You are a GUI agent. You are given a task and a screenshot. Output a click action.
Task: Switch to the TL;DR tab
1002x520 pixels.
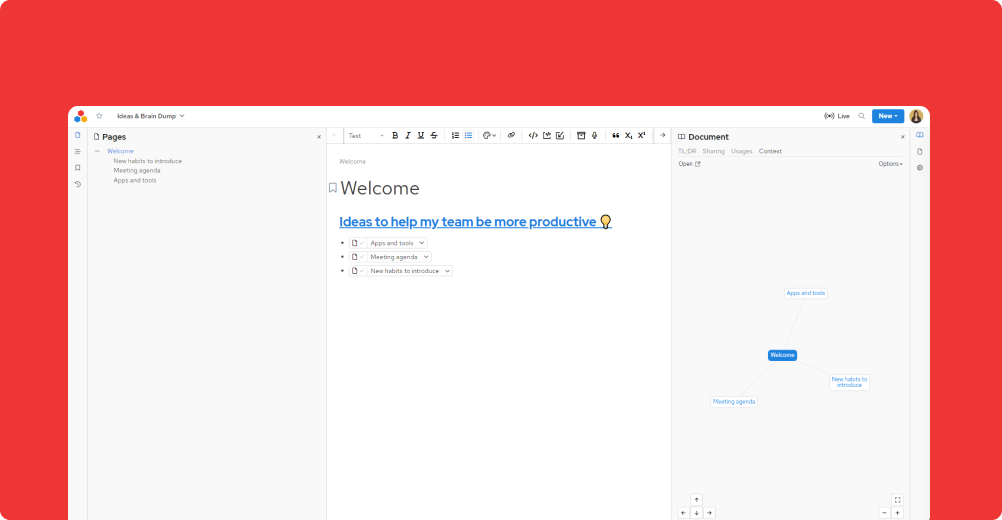687,151
